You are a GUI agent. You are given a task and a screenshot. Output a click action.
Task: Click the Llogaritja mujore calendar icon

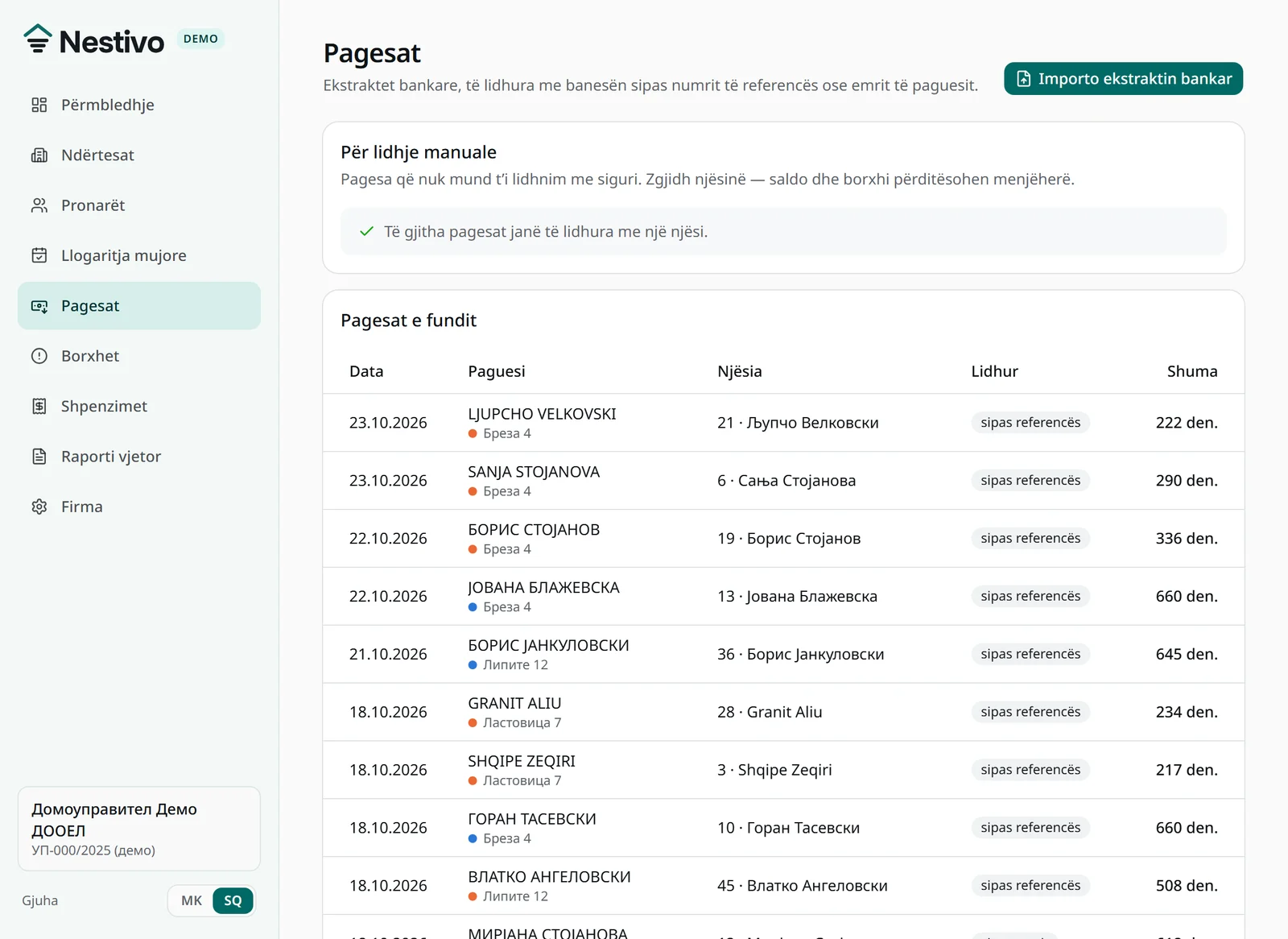pos(39,255)
